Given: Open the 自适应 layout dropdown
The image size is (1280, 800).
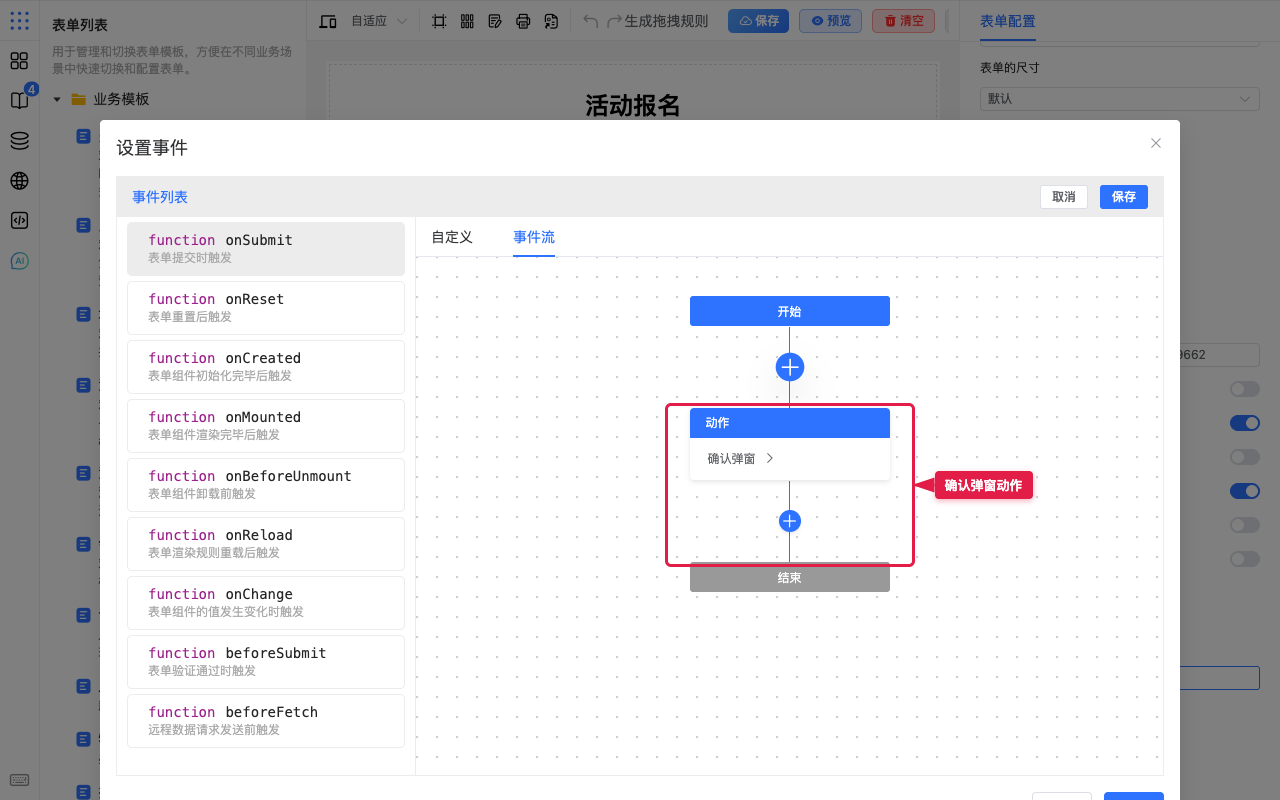Looking at the screenshot, I should click(379, 21).
